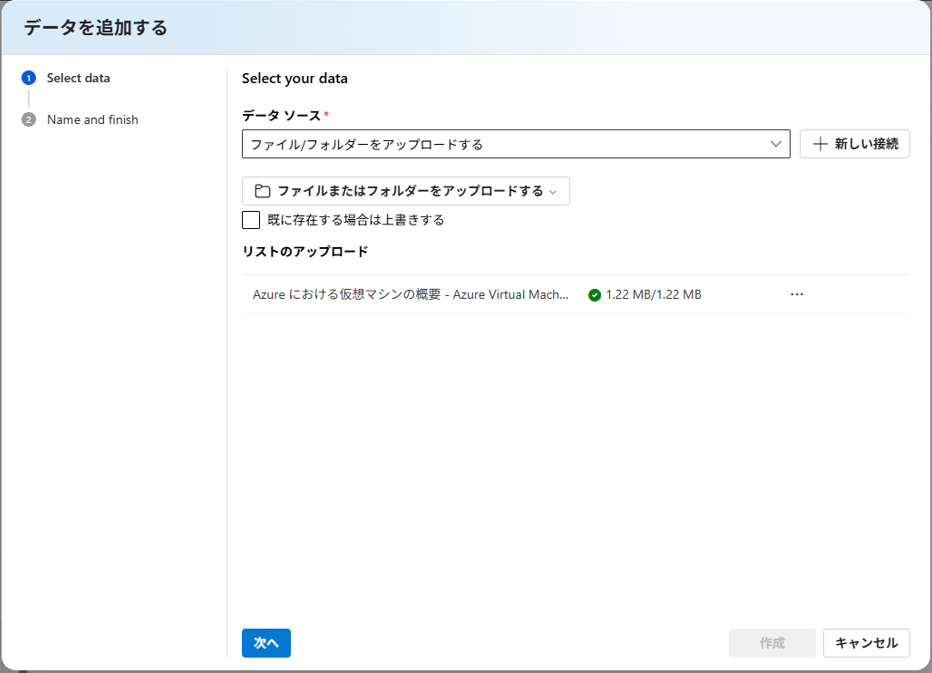The image size is (932, 673).
Task: Switch to the Name and finish step
Action: [x=92, y=120]
